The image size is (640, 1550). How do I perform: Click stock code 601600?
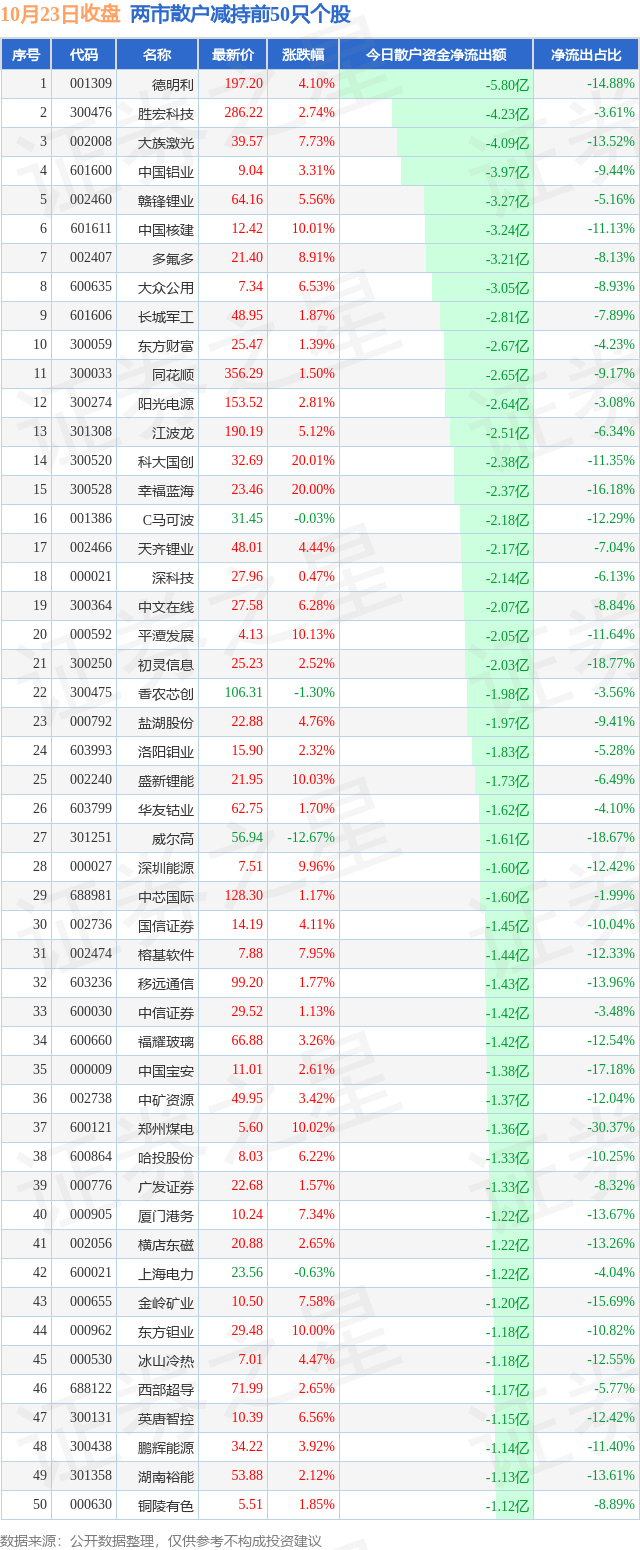[x=91, y=171]
